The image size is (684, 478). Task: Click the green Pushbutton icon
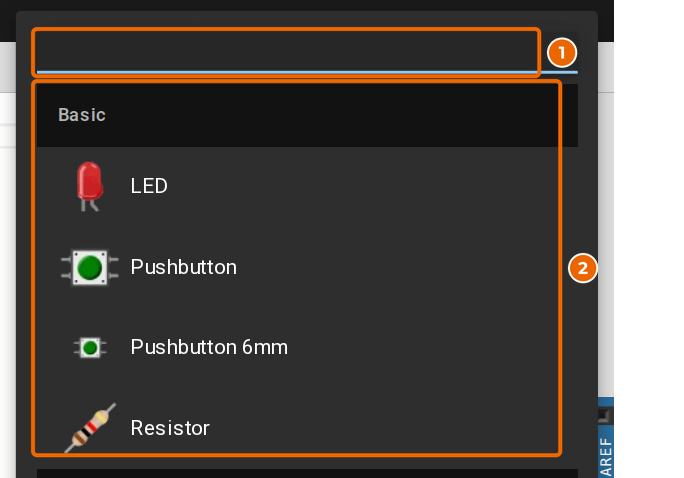(x=90, y=267)
